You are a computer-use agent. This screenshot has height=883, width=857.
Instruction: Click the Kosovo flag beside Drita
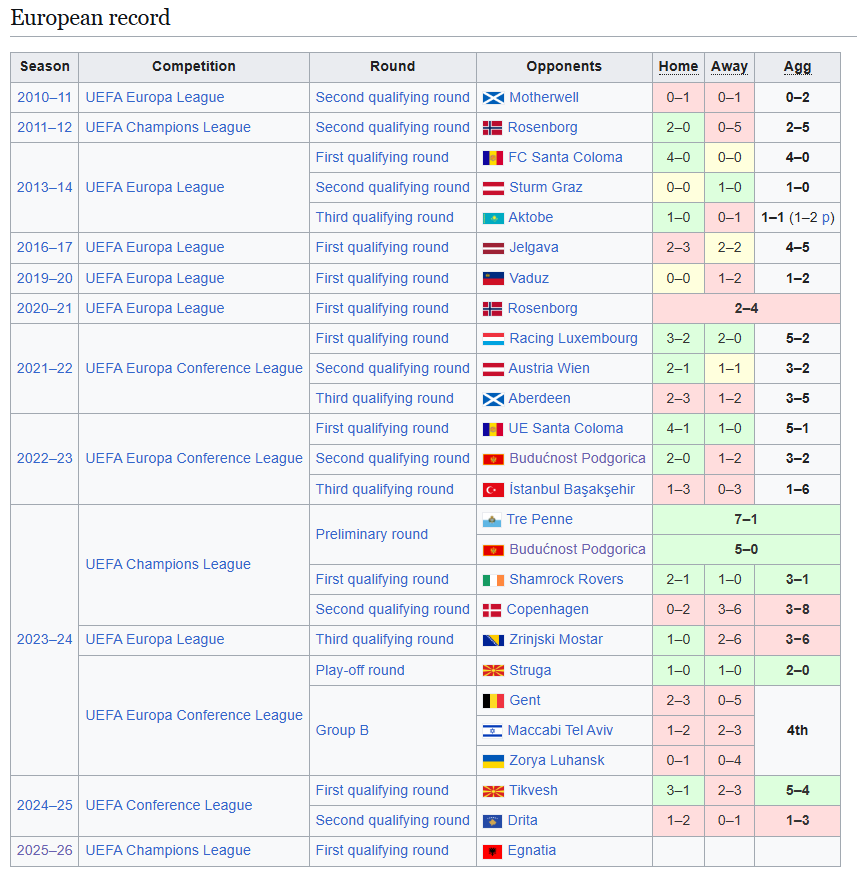[x=493, y=821]
